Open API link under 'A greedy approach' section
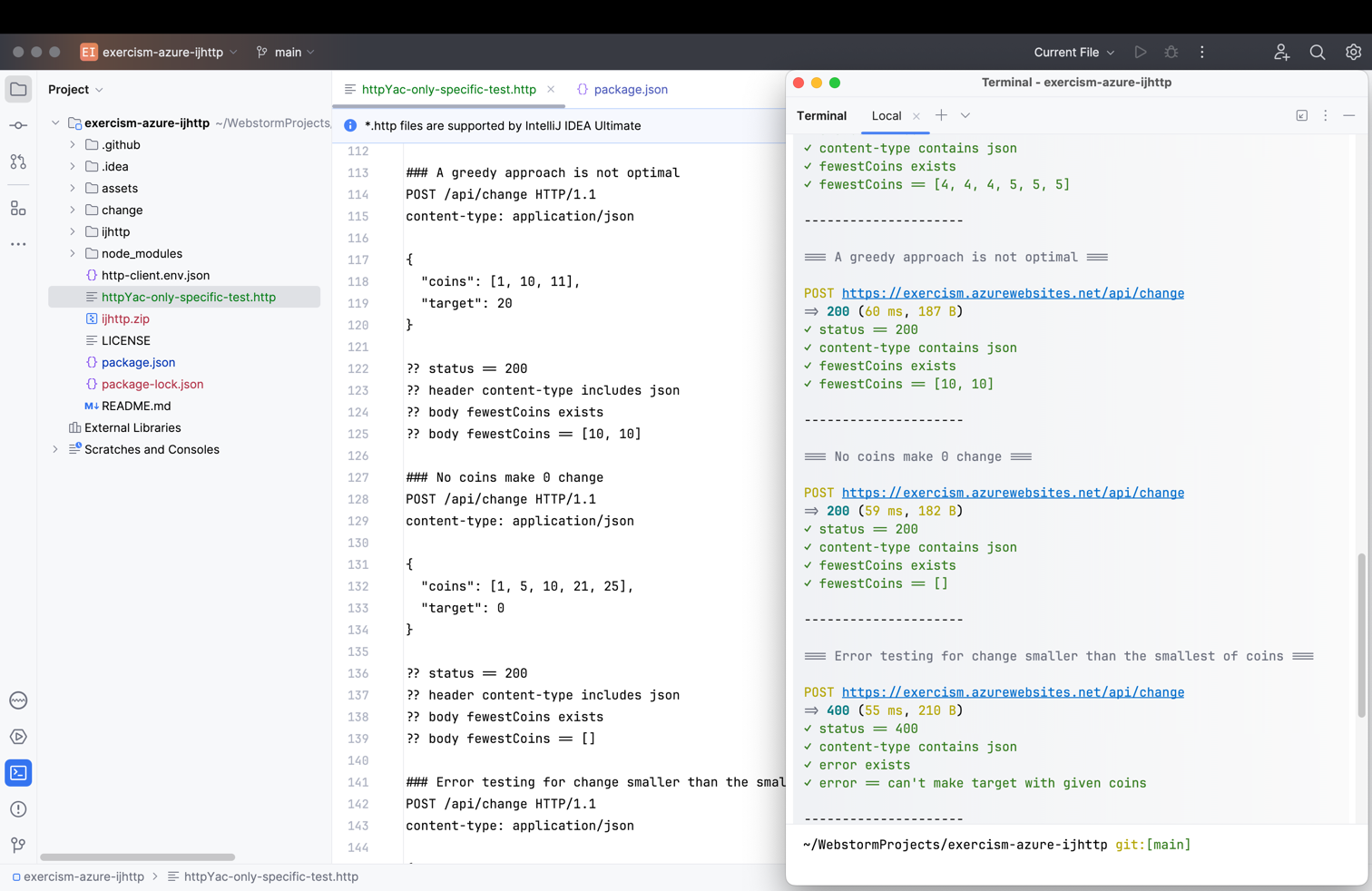 click(x=1013, y=293)
